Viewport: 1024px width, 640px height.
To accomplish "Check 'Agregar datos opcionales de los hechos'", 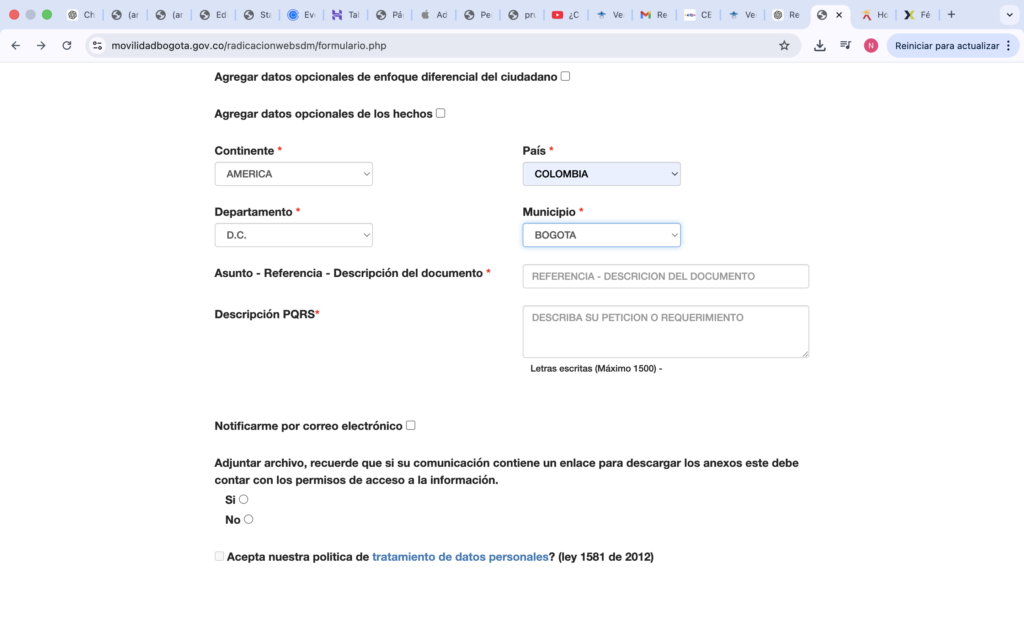I will pos(440,113).
